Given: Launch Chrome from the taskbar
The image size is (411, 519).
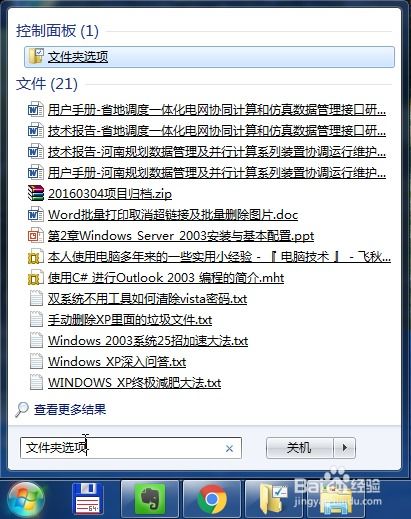Looking at the screenshot, I should pyautogui.click(x=212, y=499).
